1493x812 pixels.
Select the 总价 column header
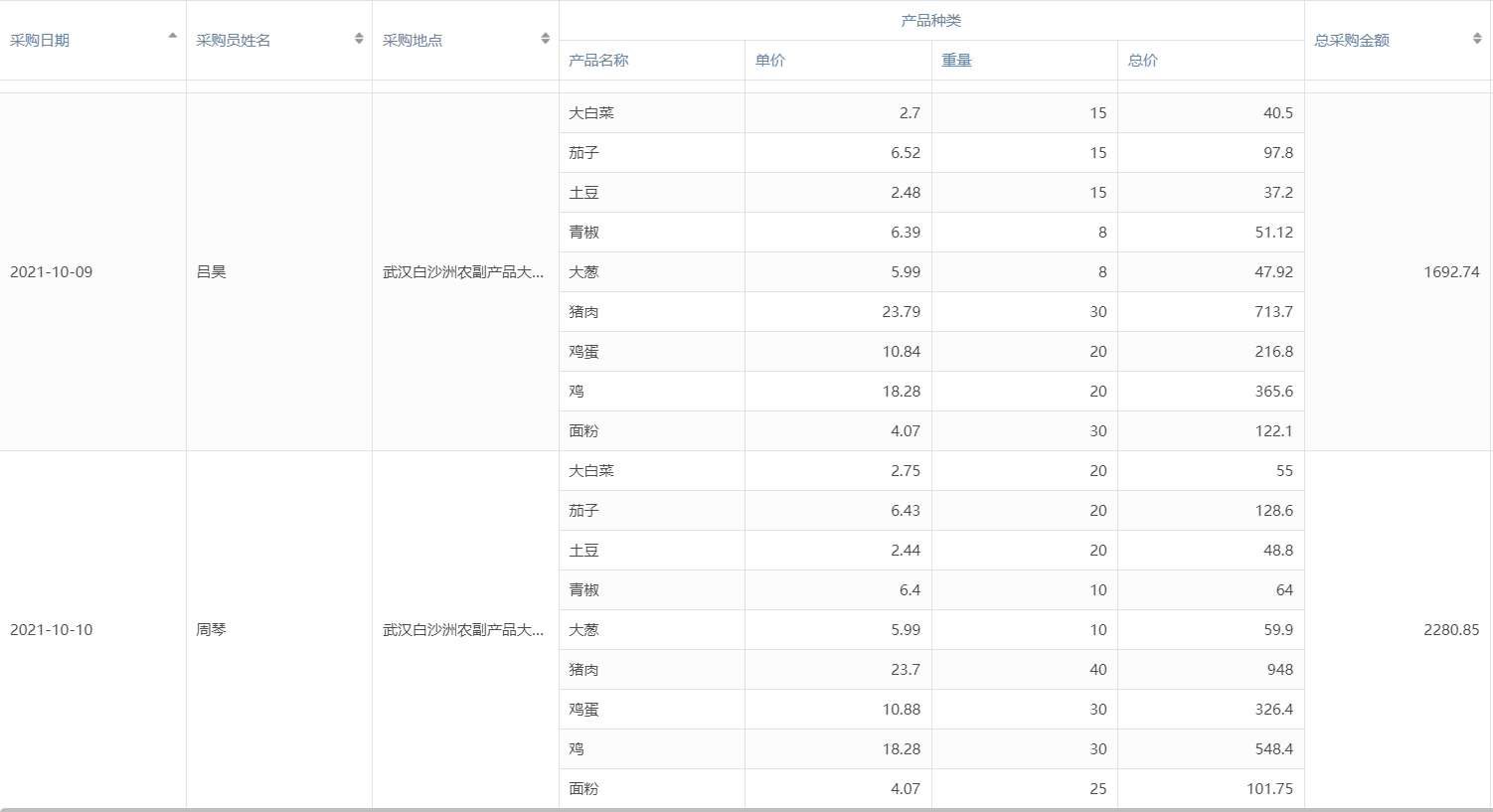1142,61
